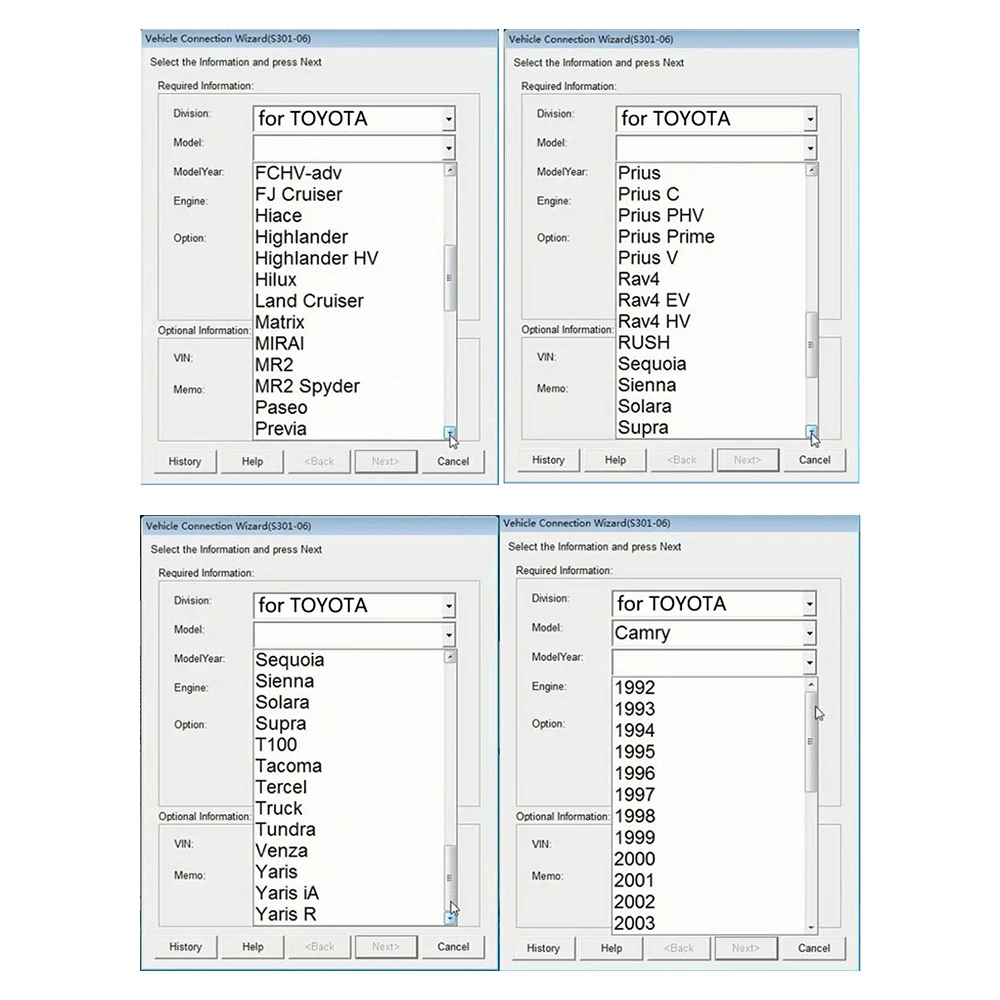Click History button in the window listing FCHV-adv
The height and width of the screenshot is (1000, 1000).
click(x=185, y=461)
